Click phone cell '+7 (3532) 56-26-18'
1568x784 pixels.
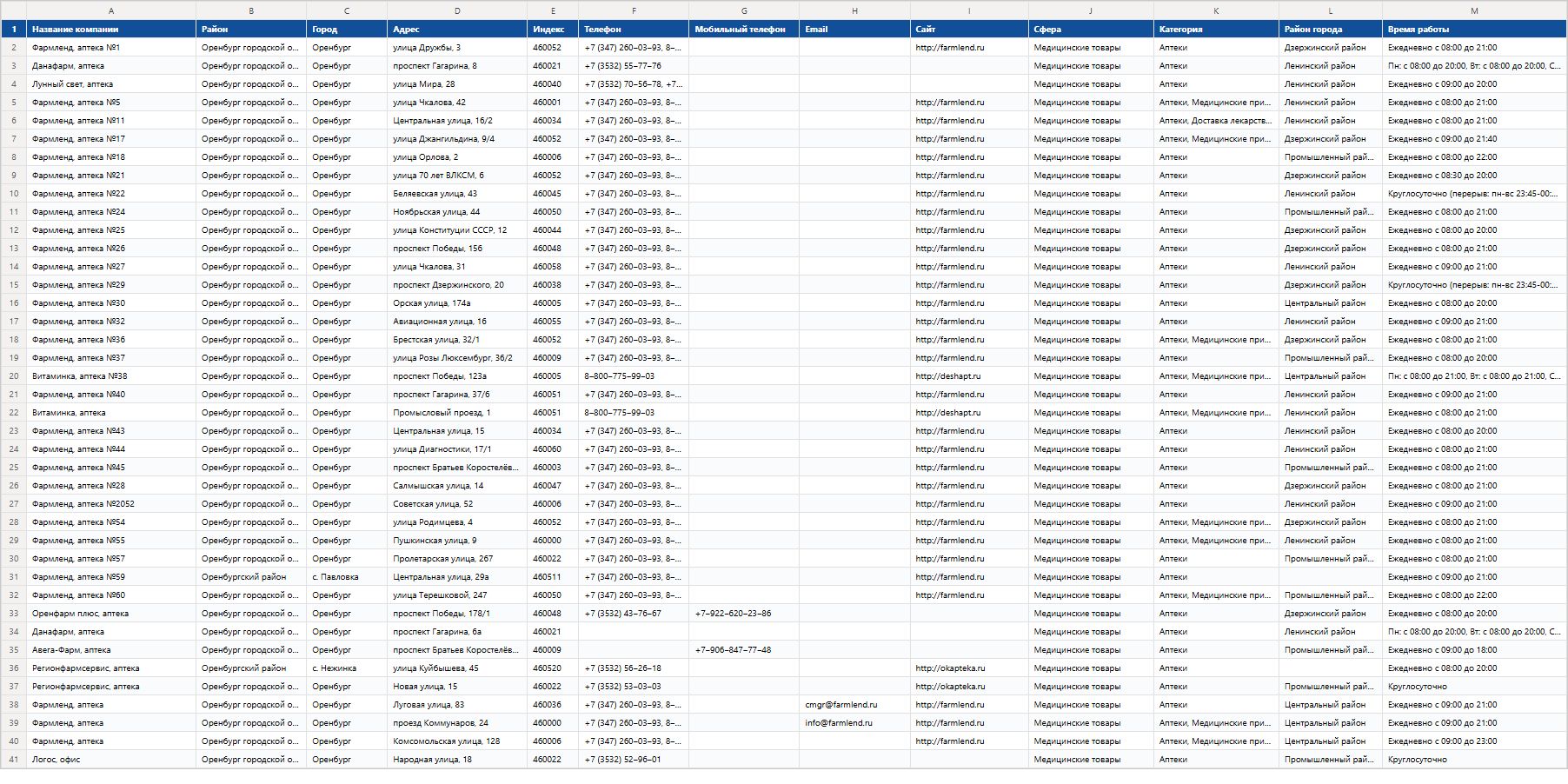(x=634, y=668)
